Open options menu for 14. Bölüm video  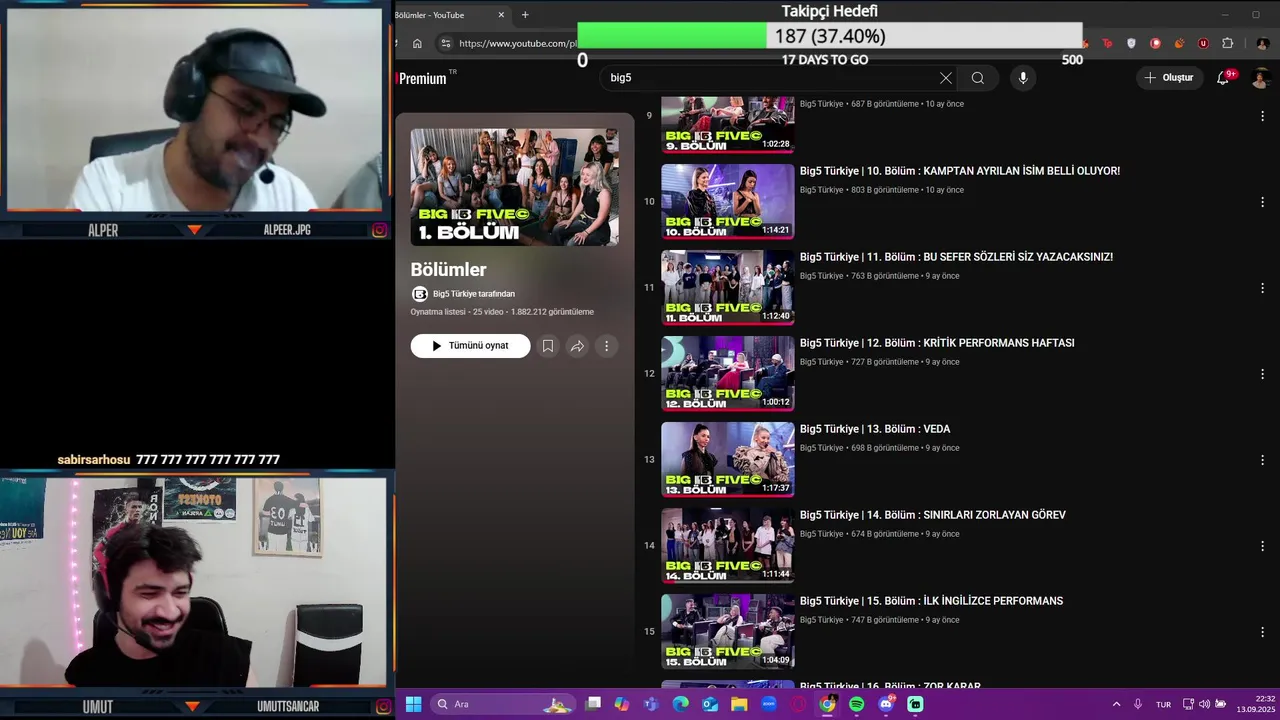tap(1262, 546)
